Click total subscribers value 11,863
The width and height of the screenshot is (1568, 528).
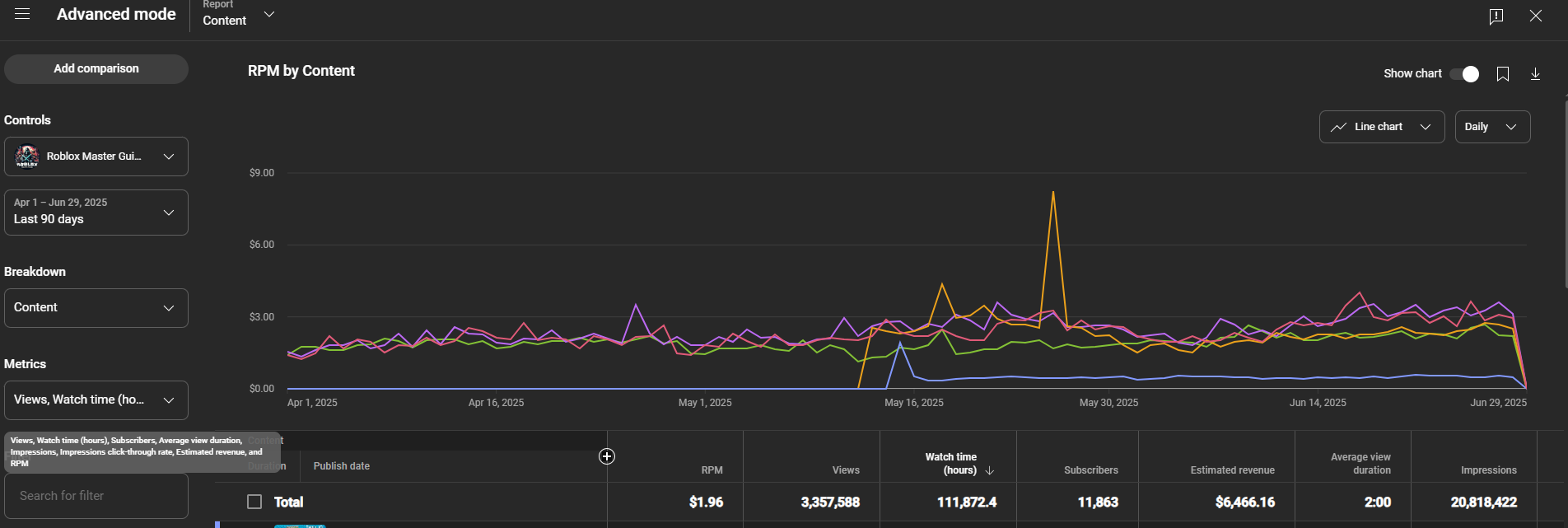tap(1098, 502)
